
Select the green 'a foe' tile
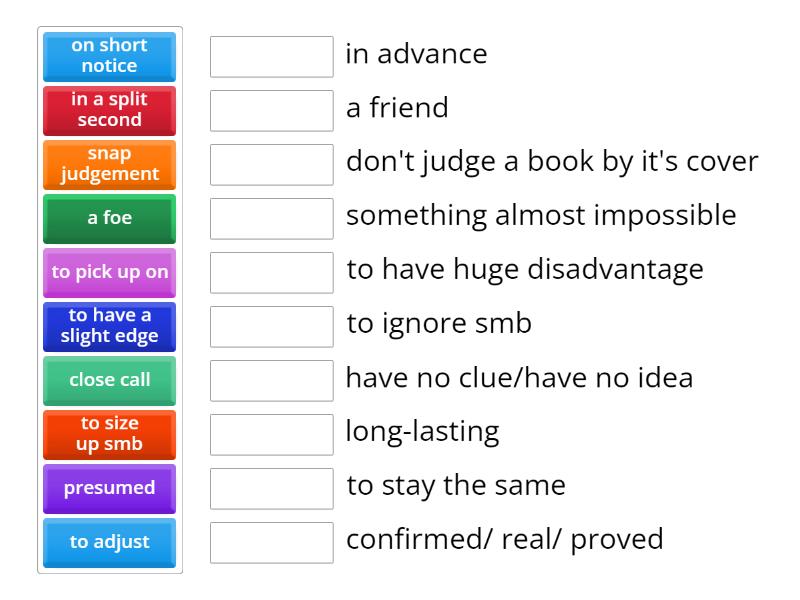tap(110, 218)
